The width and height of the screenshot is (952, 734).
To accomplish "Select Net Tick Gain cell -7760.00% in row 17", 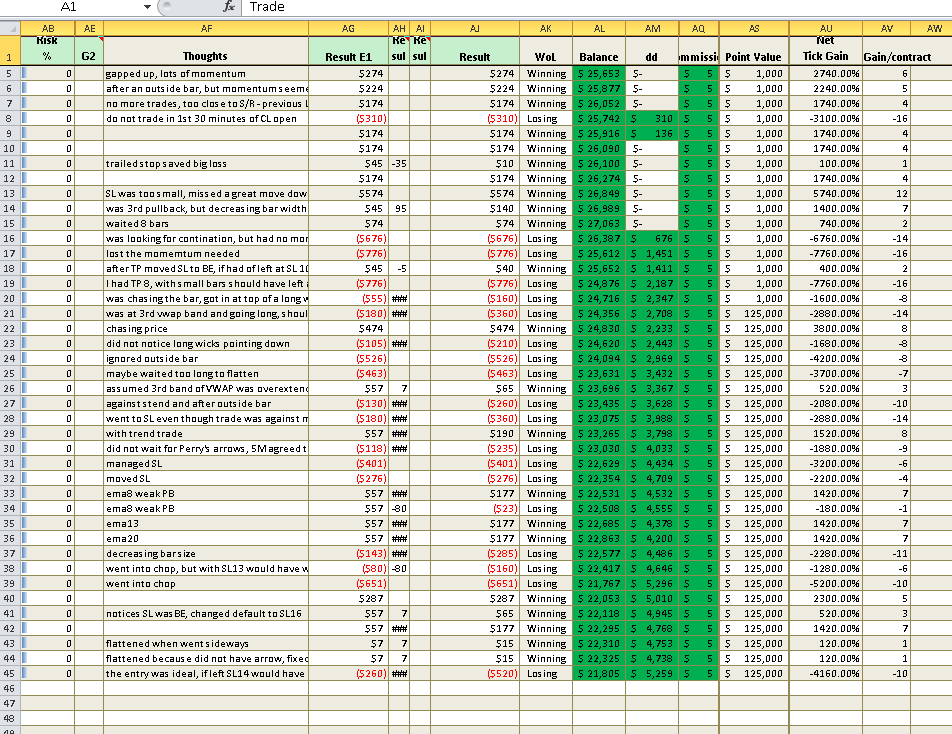I will (x=825, y=253).
